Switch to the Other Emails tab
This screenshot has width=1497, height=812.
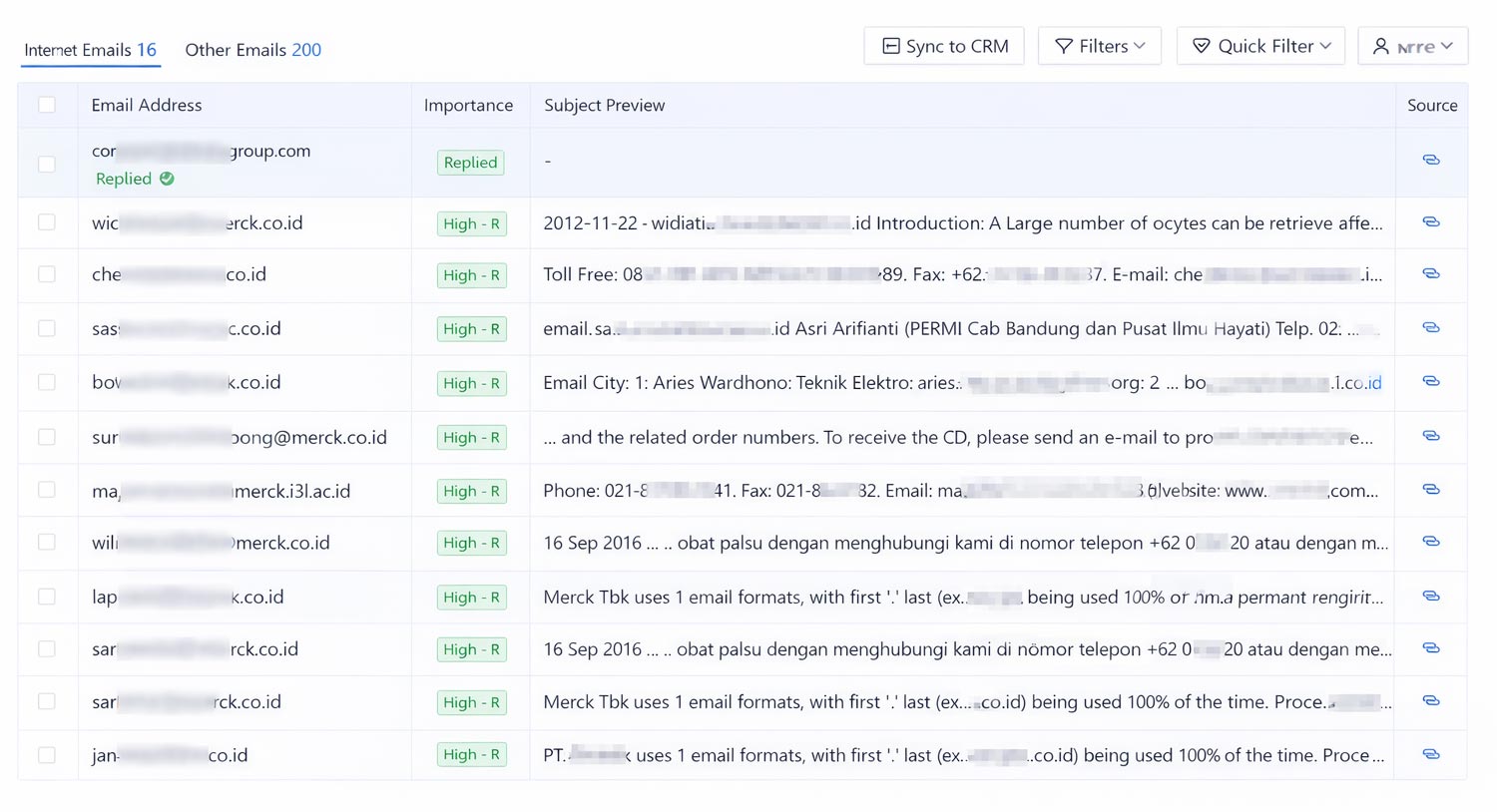253,50
